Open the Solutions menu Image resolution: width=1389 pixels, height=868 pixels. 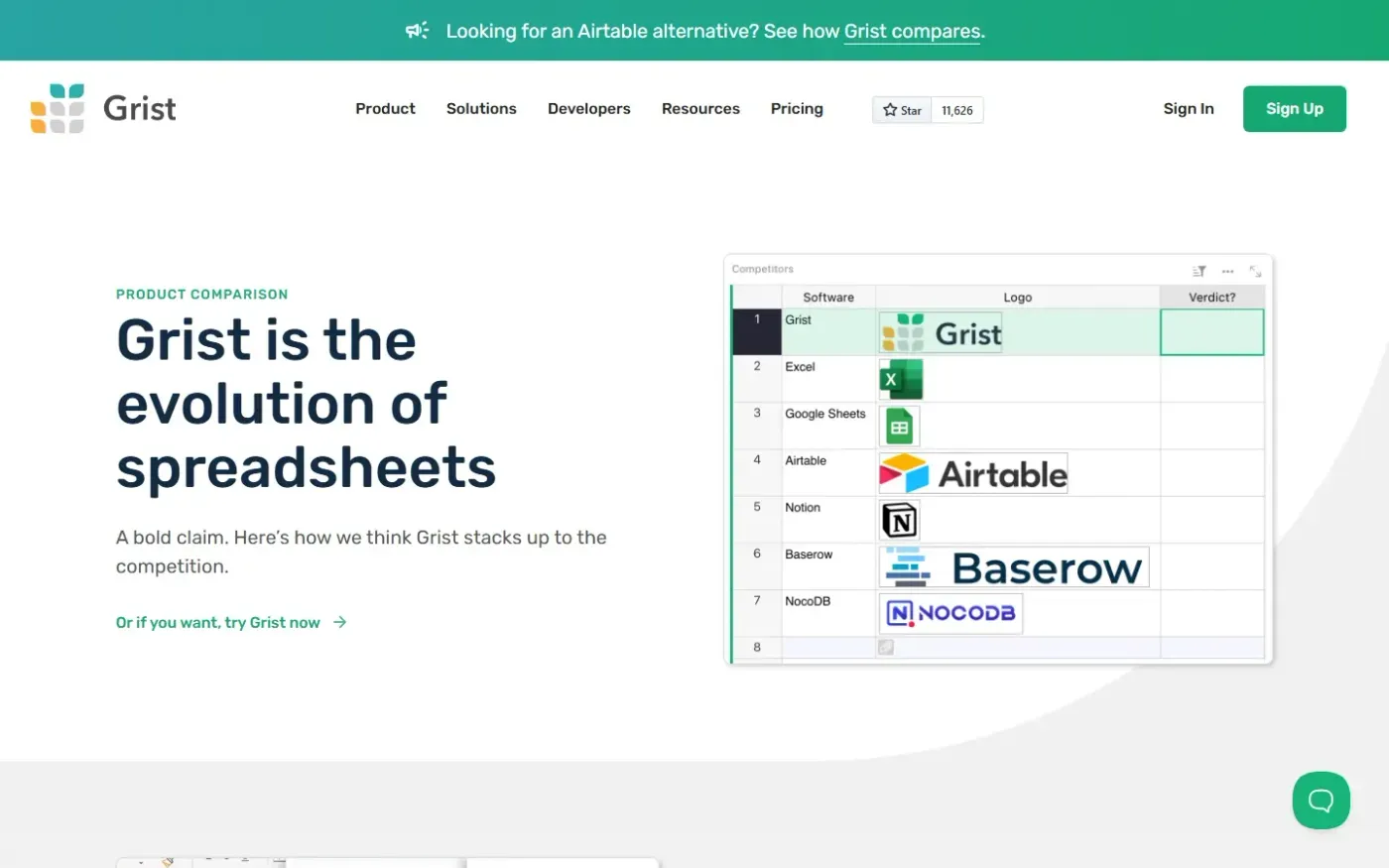coord(481,108)
